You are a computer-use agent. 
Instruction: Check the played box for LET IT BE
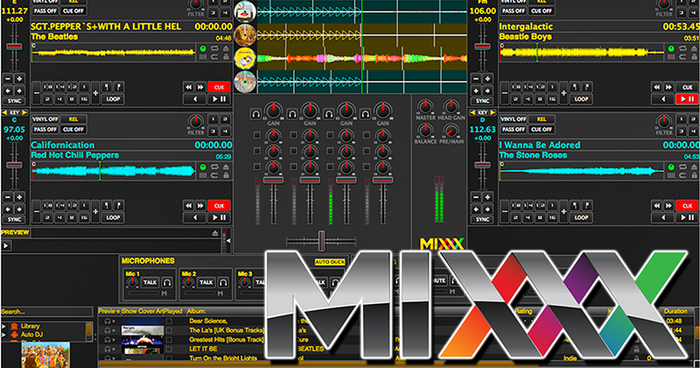pos(169,349)
